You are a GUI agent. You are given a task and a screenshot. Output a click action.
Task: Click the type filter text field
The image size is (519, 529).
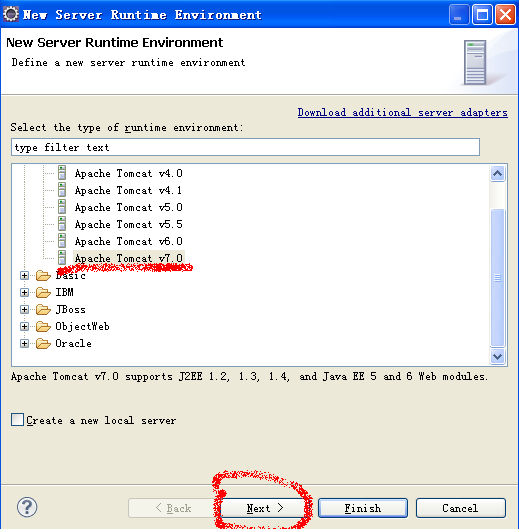(x=245, y=147)
